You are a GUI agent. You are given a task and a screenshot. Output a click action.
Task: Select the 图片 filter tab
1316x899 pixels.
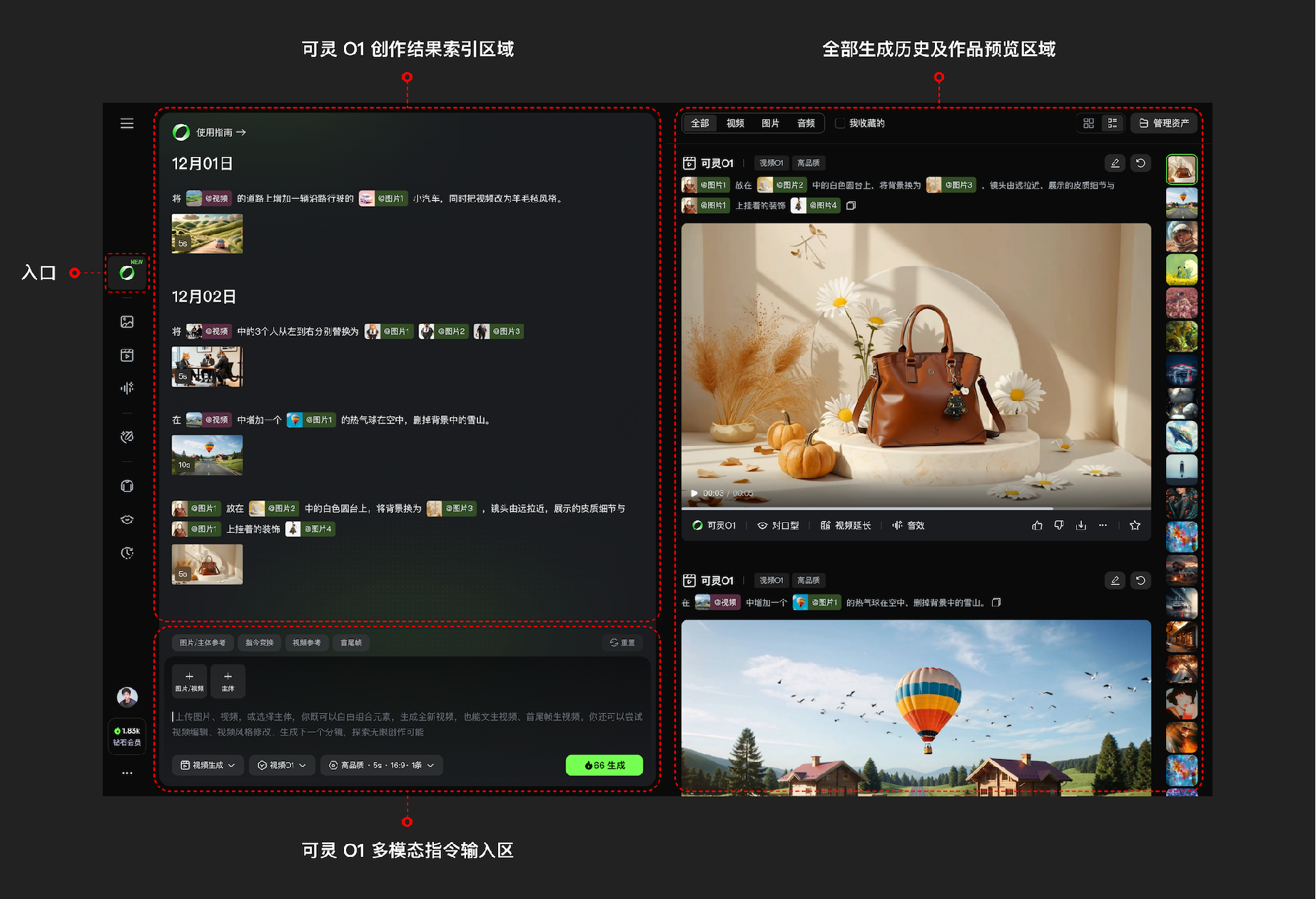coord(770,123)
